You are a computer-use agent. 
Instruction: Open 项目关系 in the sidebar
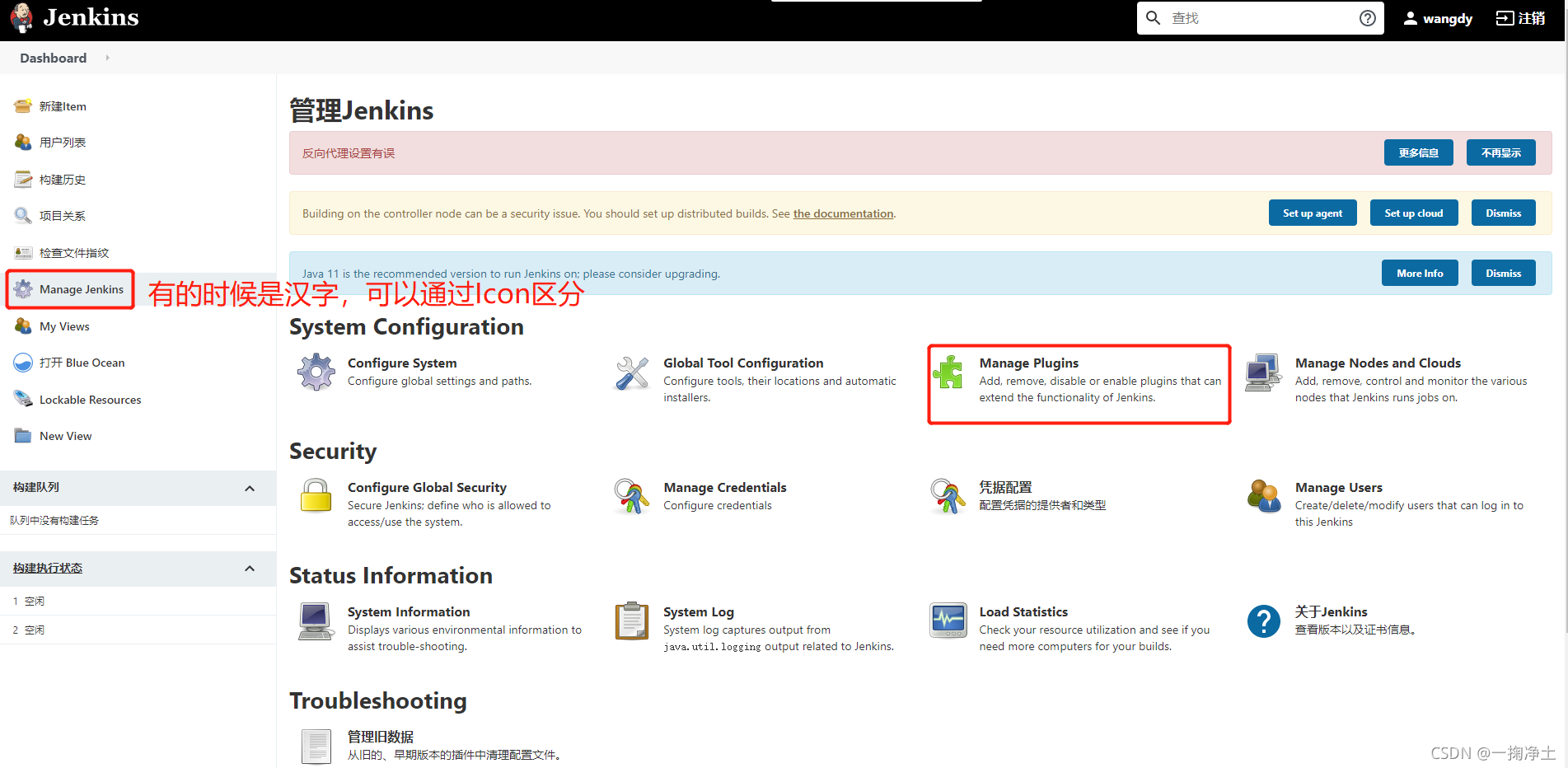[x=63, y=216]
